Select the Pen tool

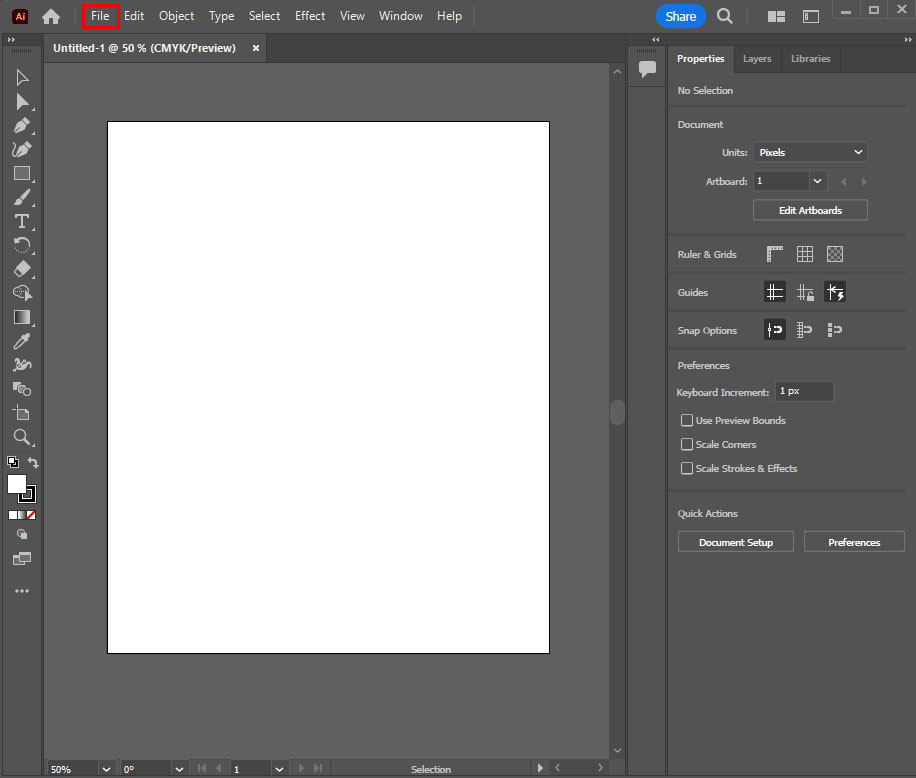pyautogui.click(x=21, y=126)
